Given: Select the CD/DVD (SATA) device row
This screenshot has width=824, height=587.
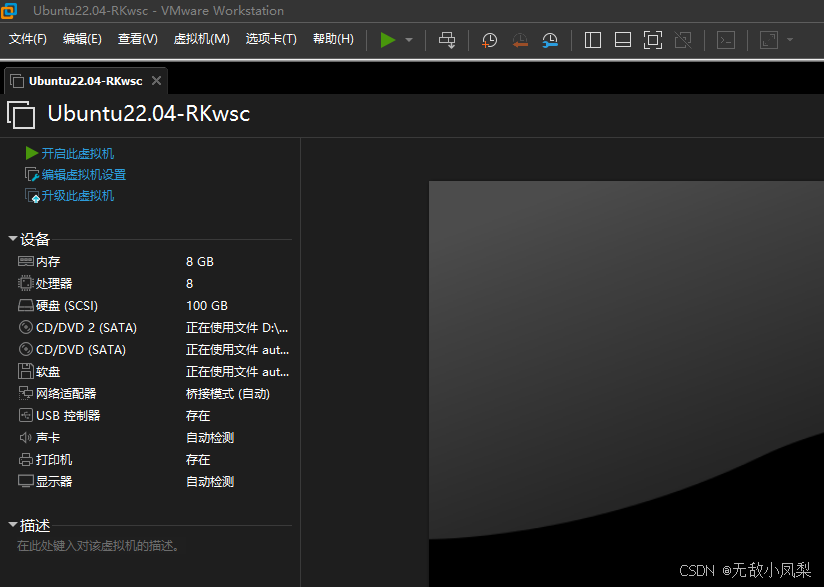Looking at the screenshot, I should (x=153, y=350).
